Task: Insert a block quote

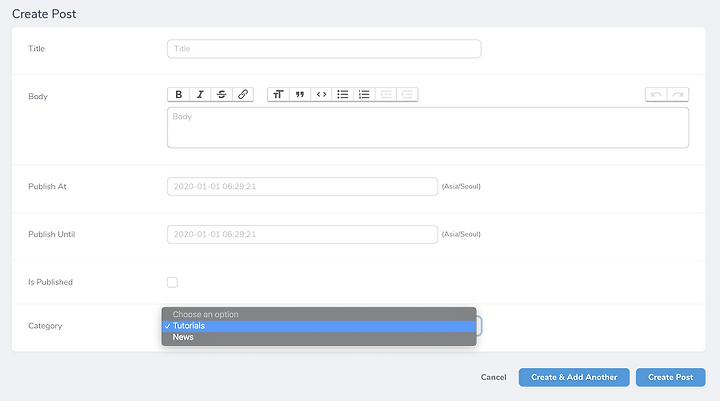Action: click(300, 95)
